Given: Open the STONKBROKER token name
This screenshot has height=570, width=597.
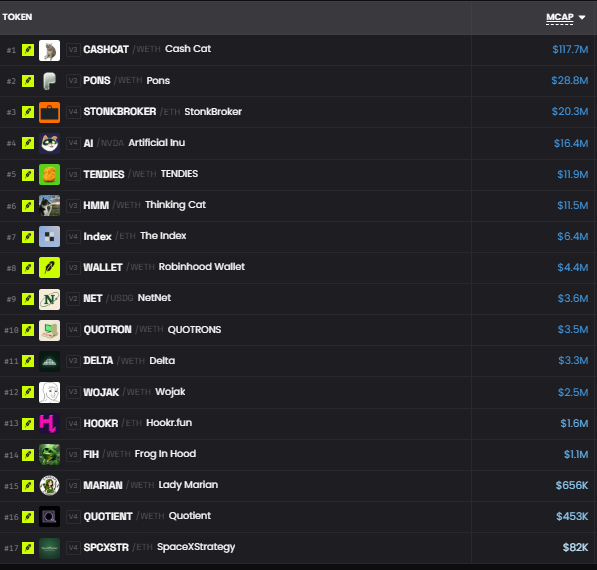Looking at the screenshot, I should [120, 112].
